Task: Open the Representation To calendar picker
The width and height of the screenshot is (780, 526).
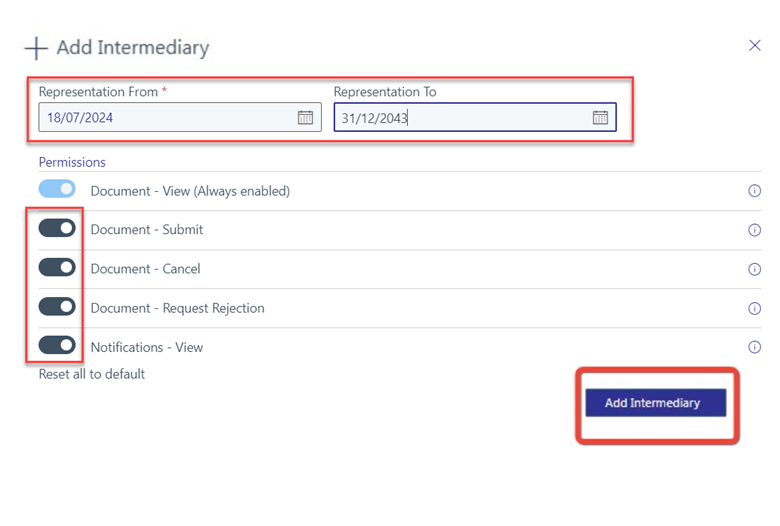Action: tap(600, 118)
